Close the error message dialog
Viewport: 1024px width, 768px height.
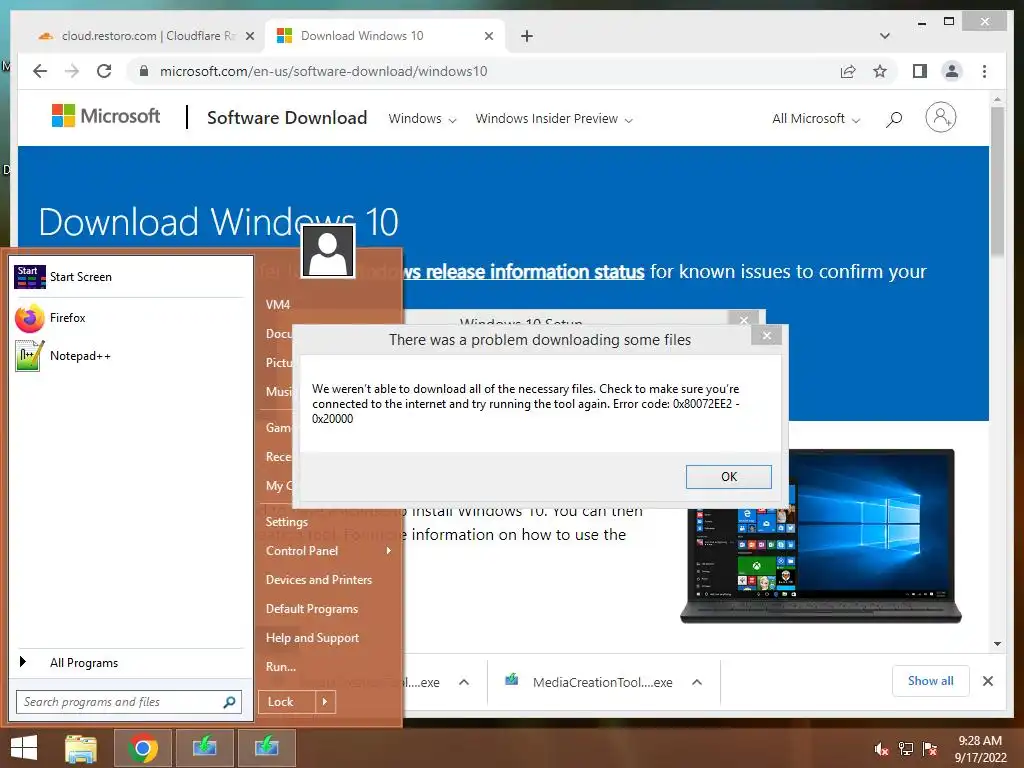[x=767, y=336]
